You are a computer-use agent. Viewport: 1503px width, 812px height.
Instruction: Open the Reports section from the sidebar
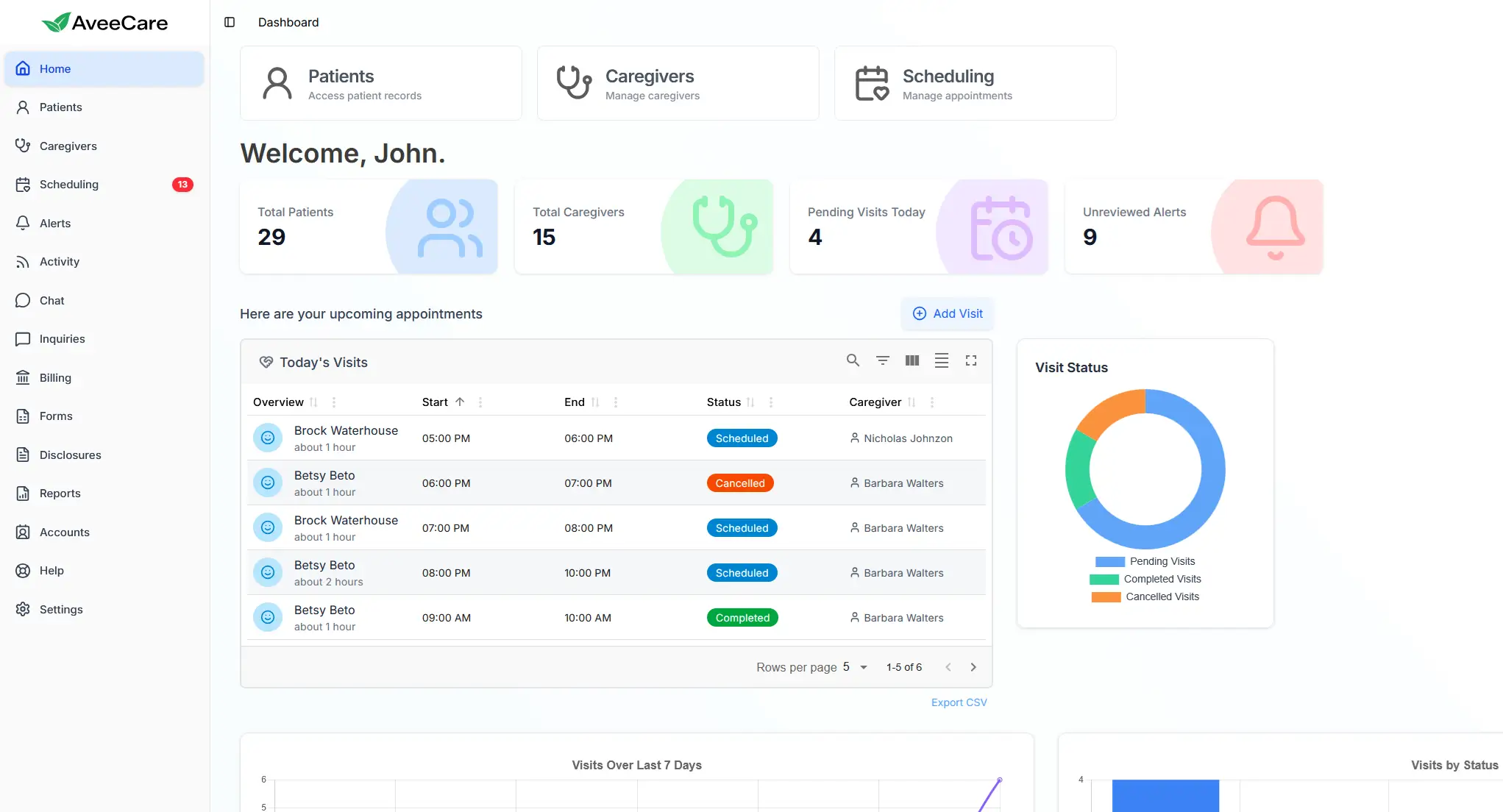coord(60,493)
